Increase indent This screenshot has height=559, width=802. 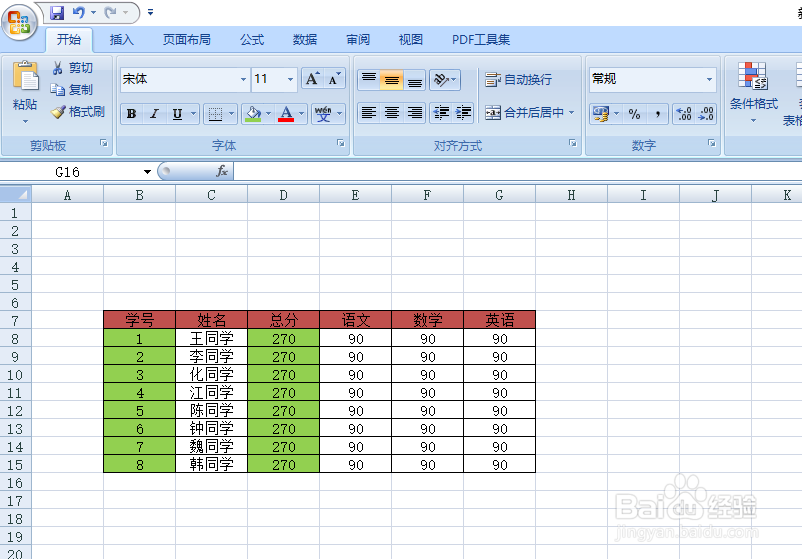coord(463,113)
